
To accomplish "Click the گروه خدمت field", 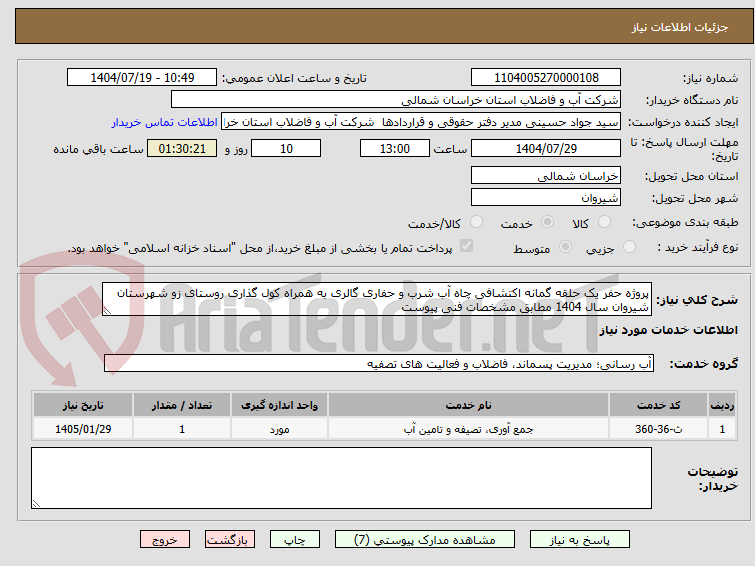I will tap(379, 363).
